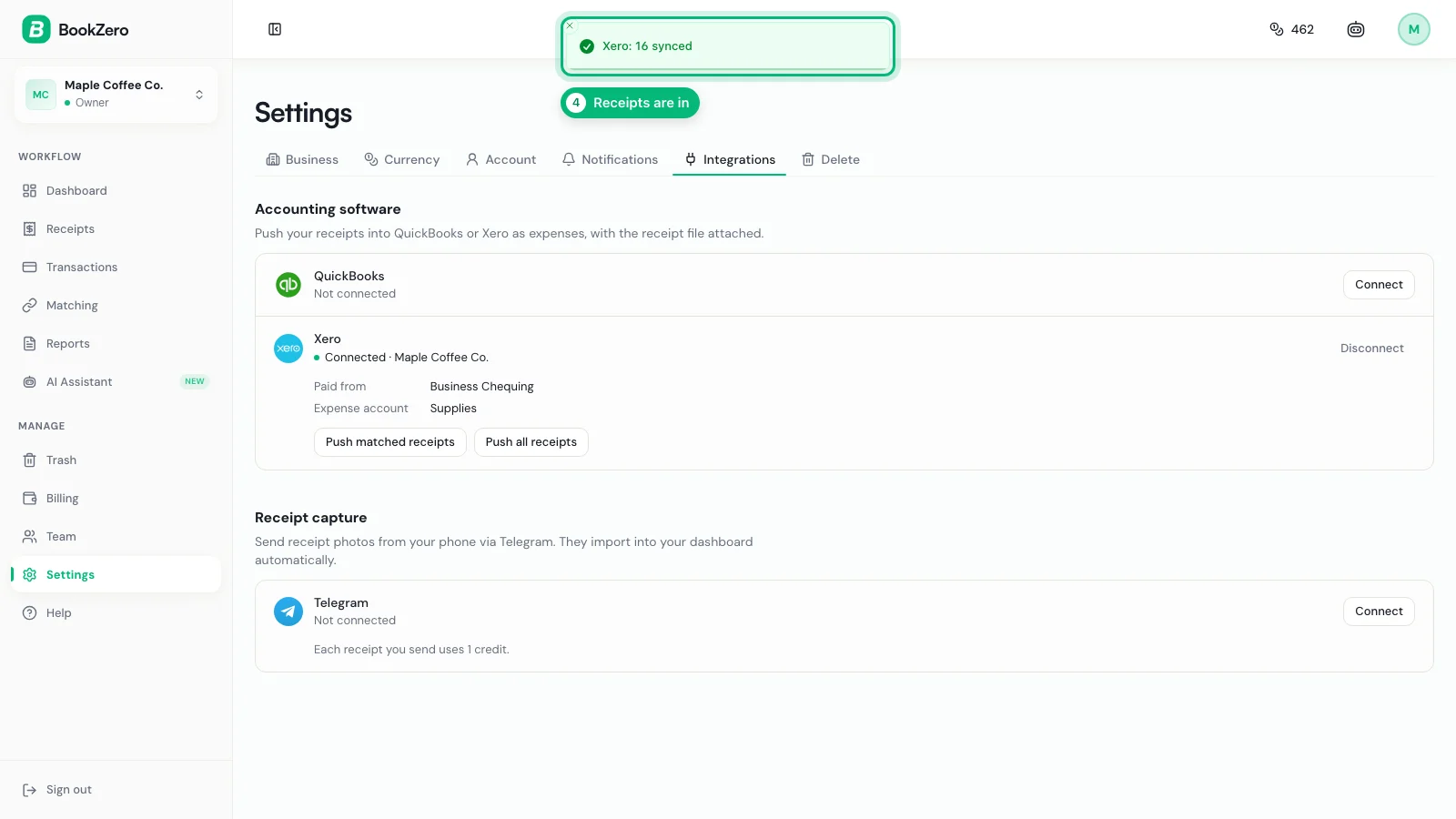This screenshot has width=1456, height=819.
Task: Go to Receipts in the sidebar
Action: [x=116, y=229]
